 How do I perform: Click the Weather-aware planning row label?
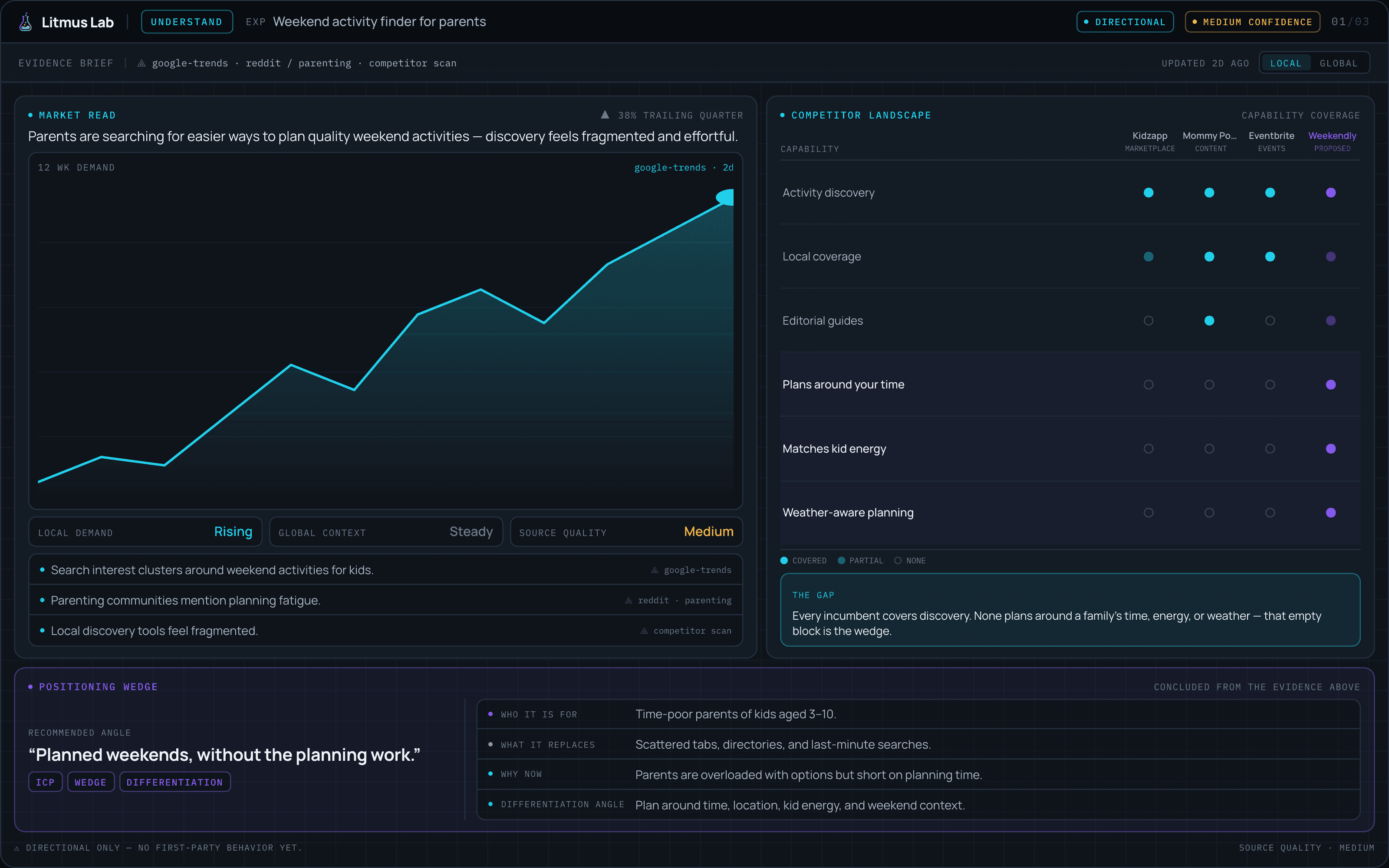tap(848, 513)
